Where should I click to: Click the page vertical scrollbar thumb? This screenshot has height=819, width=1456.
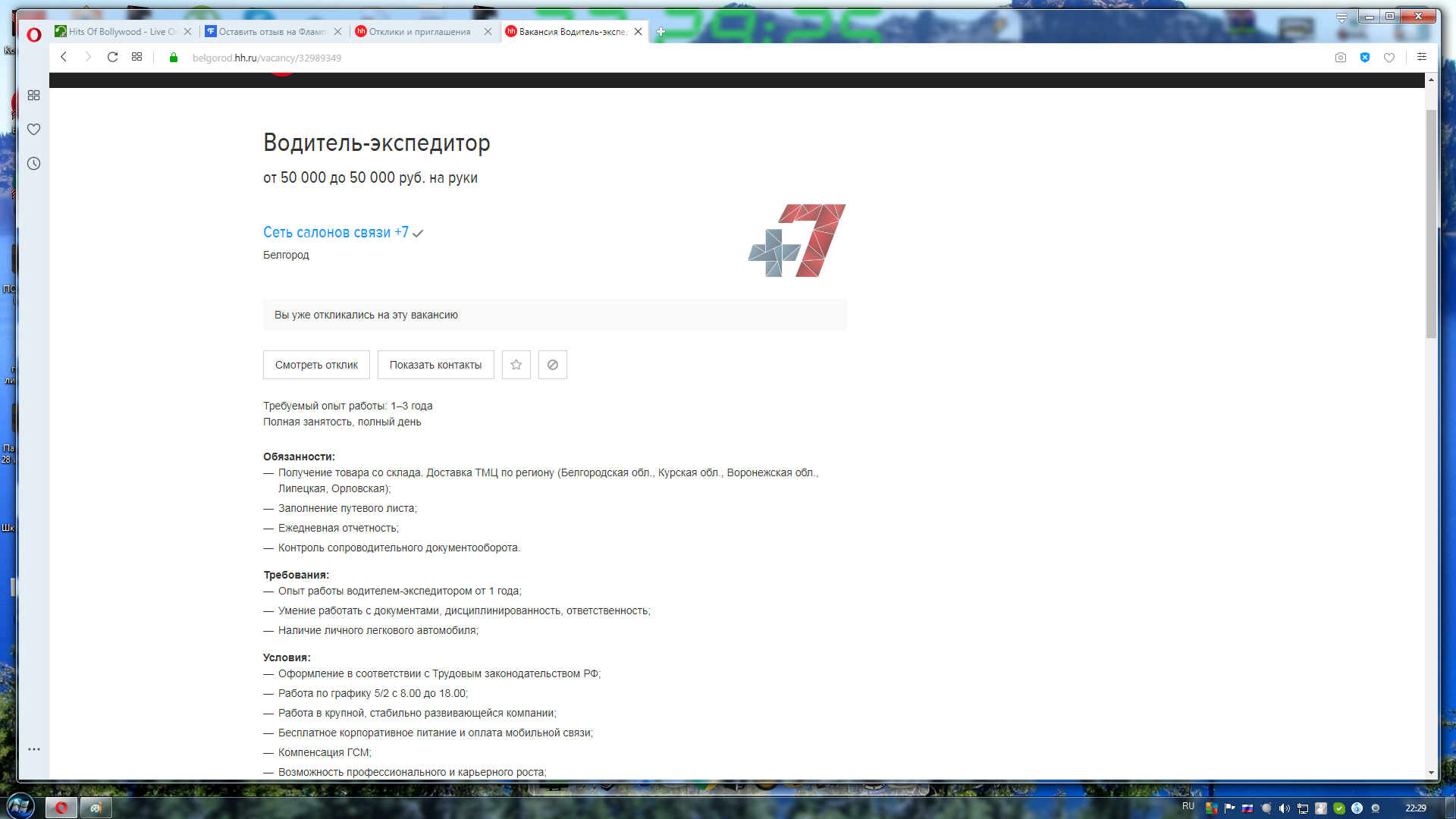pyautogui.click(x=1431, y=224)
